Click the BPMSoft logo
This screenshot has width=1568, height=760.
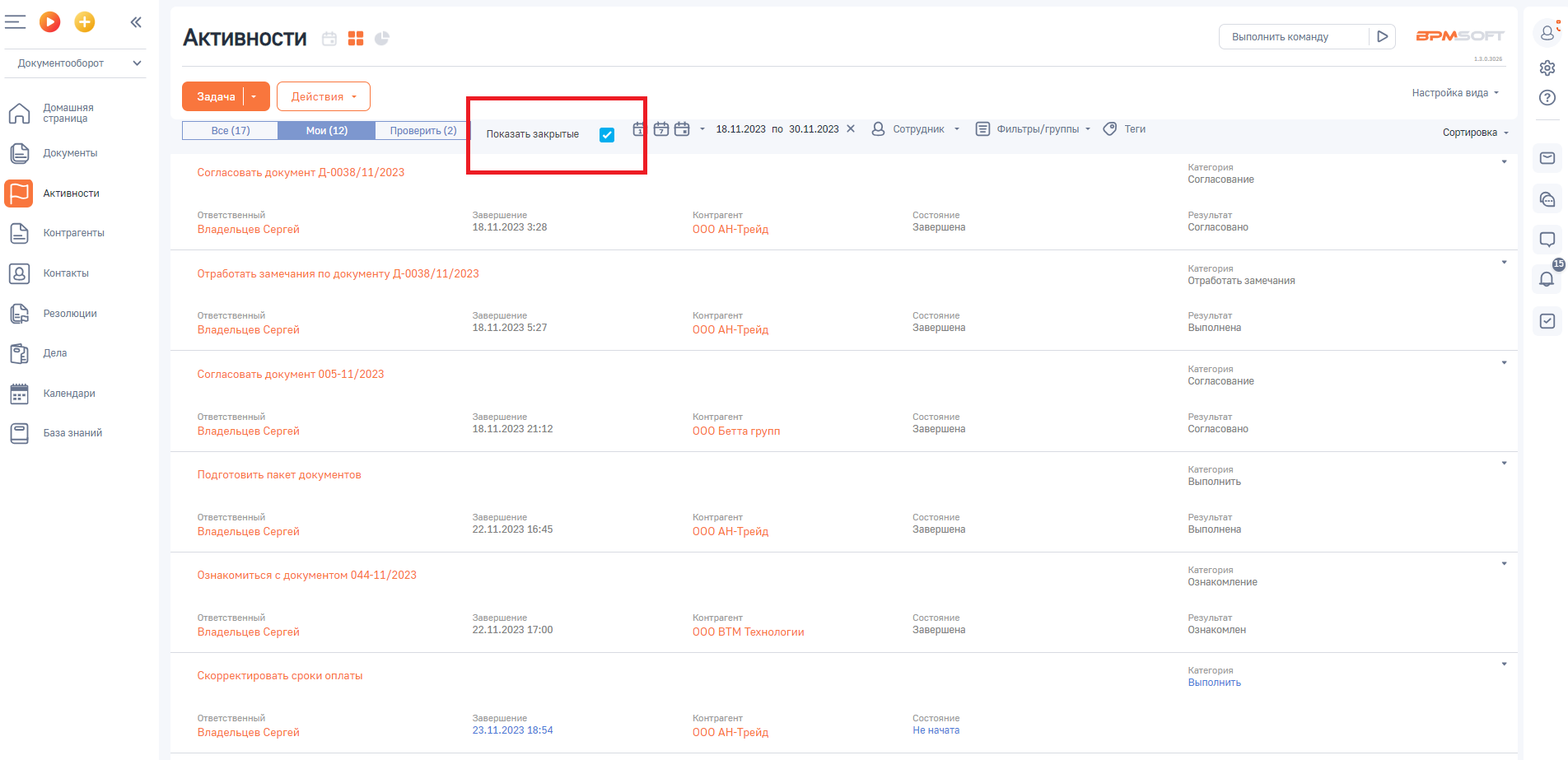pyautogui.click(x=1459, y=36)
